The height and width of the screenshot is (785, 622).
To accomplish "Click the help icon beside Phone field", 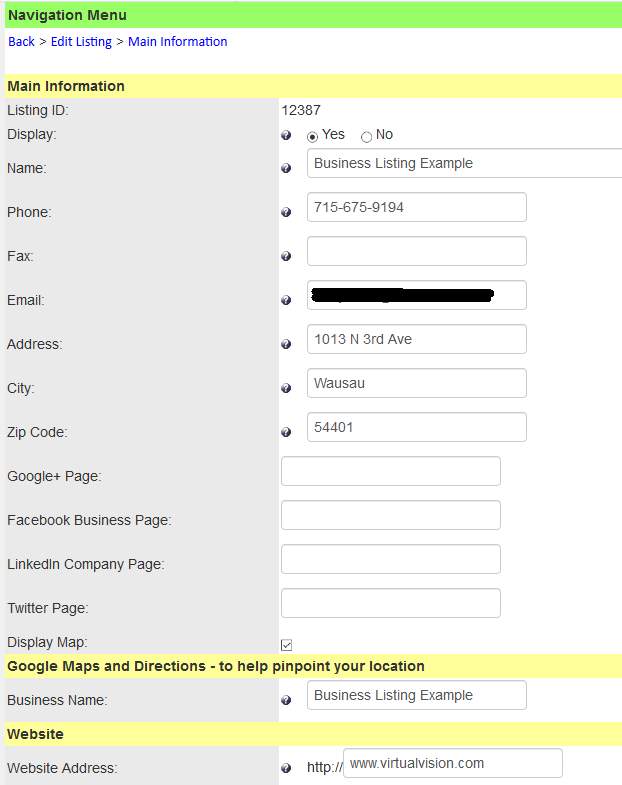I will coord(286,212).
